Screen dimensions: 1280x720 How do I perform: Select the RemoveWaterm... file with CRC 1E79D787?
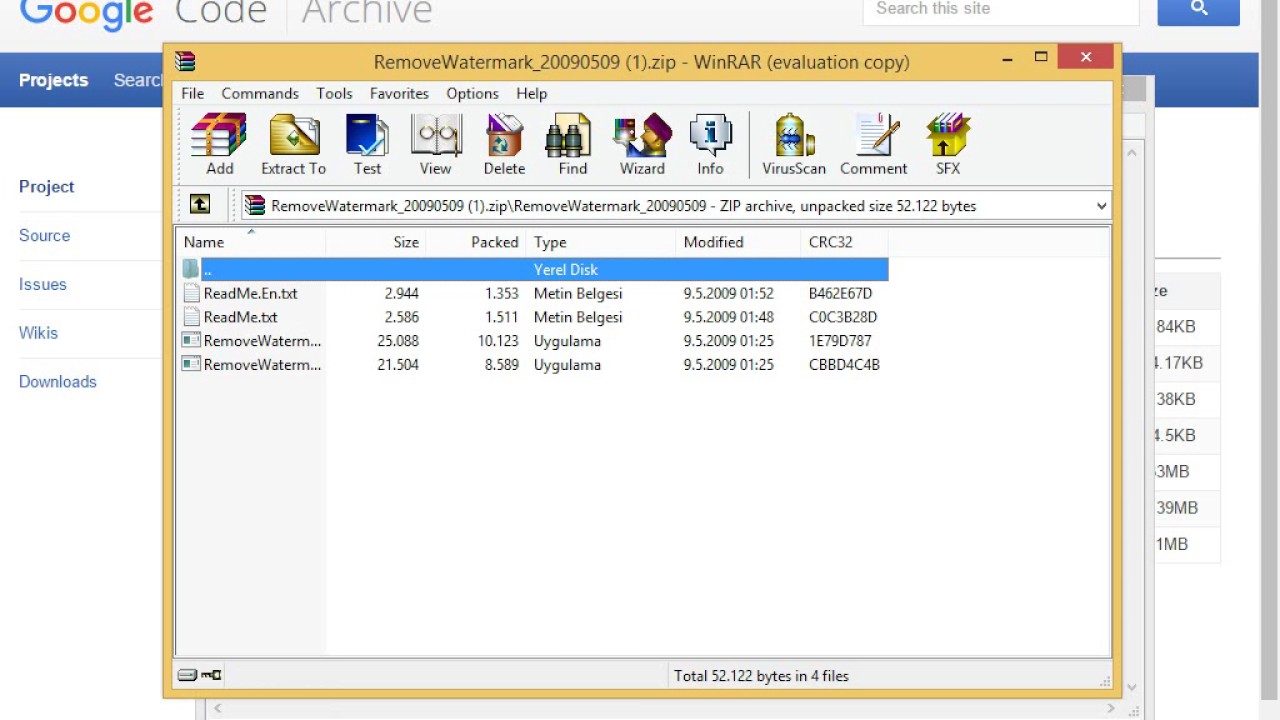point(262,341)
